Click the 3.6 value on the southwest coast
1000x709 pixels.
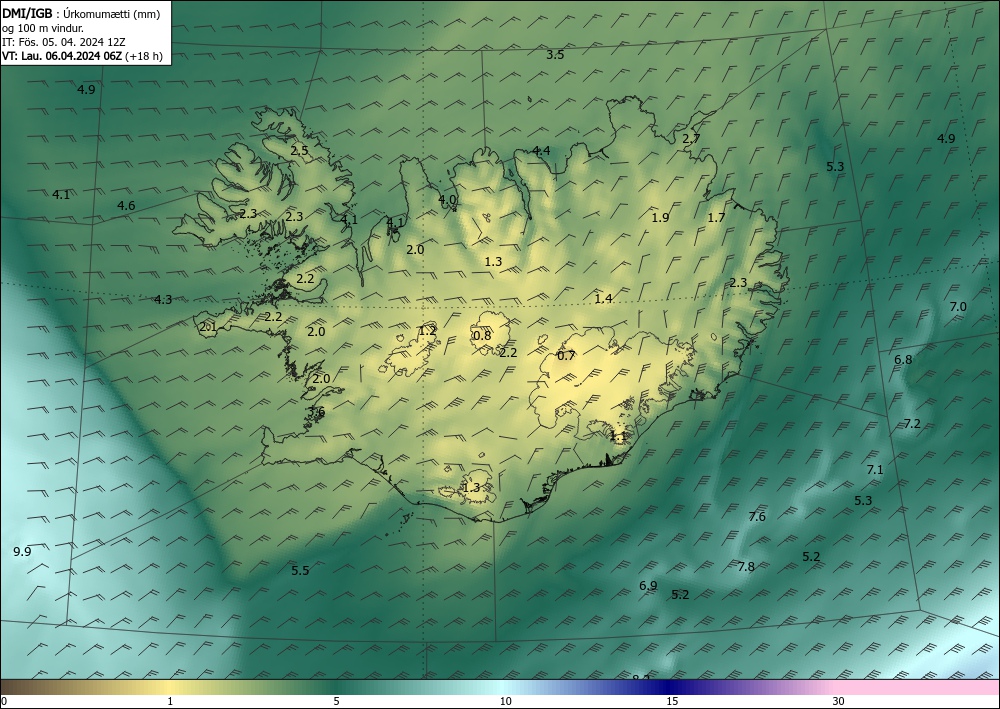point(316,412)
